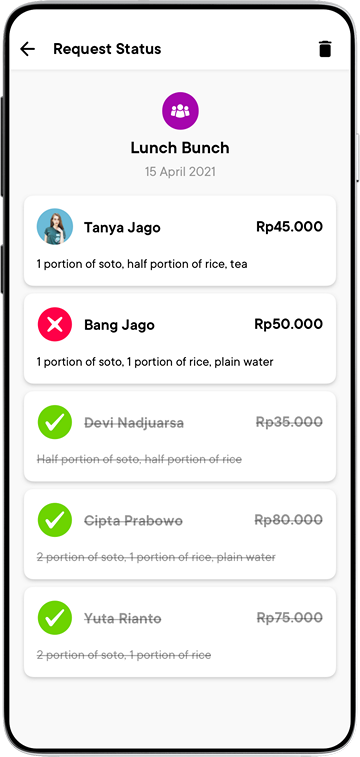Delete request with the trash icon
The height and width of the screenshot is (757, 360).
(325, 49)
